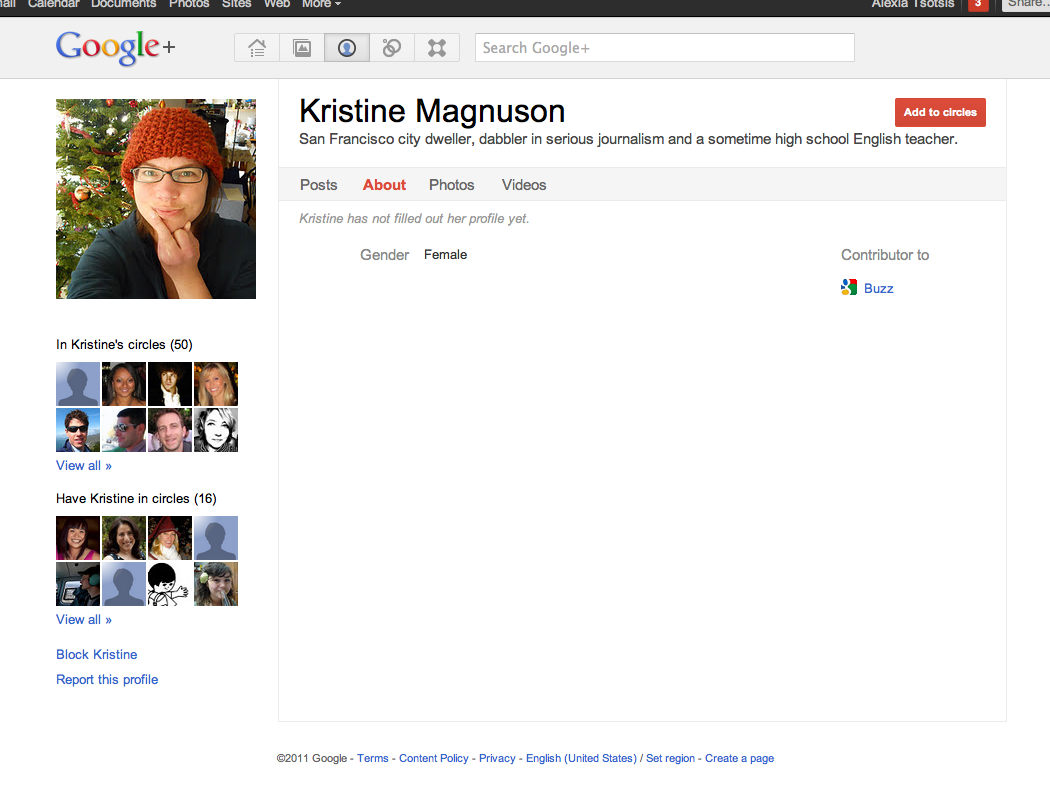Switch to the Posts tab
The height and width of the screenshot is (793, 1050).
tap(318, 185)
